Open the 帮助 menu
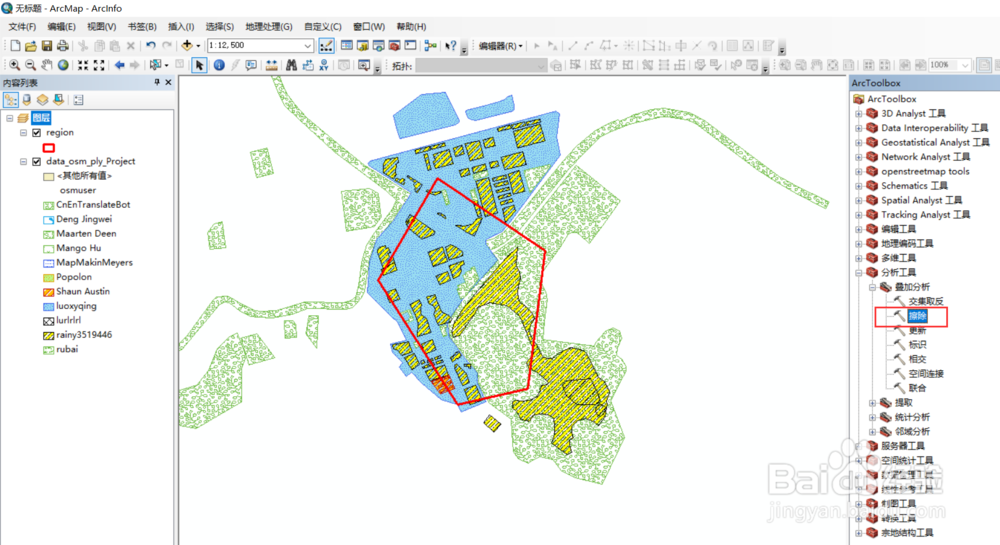The image size is (1000, 545). (411, 27)
